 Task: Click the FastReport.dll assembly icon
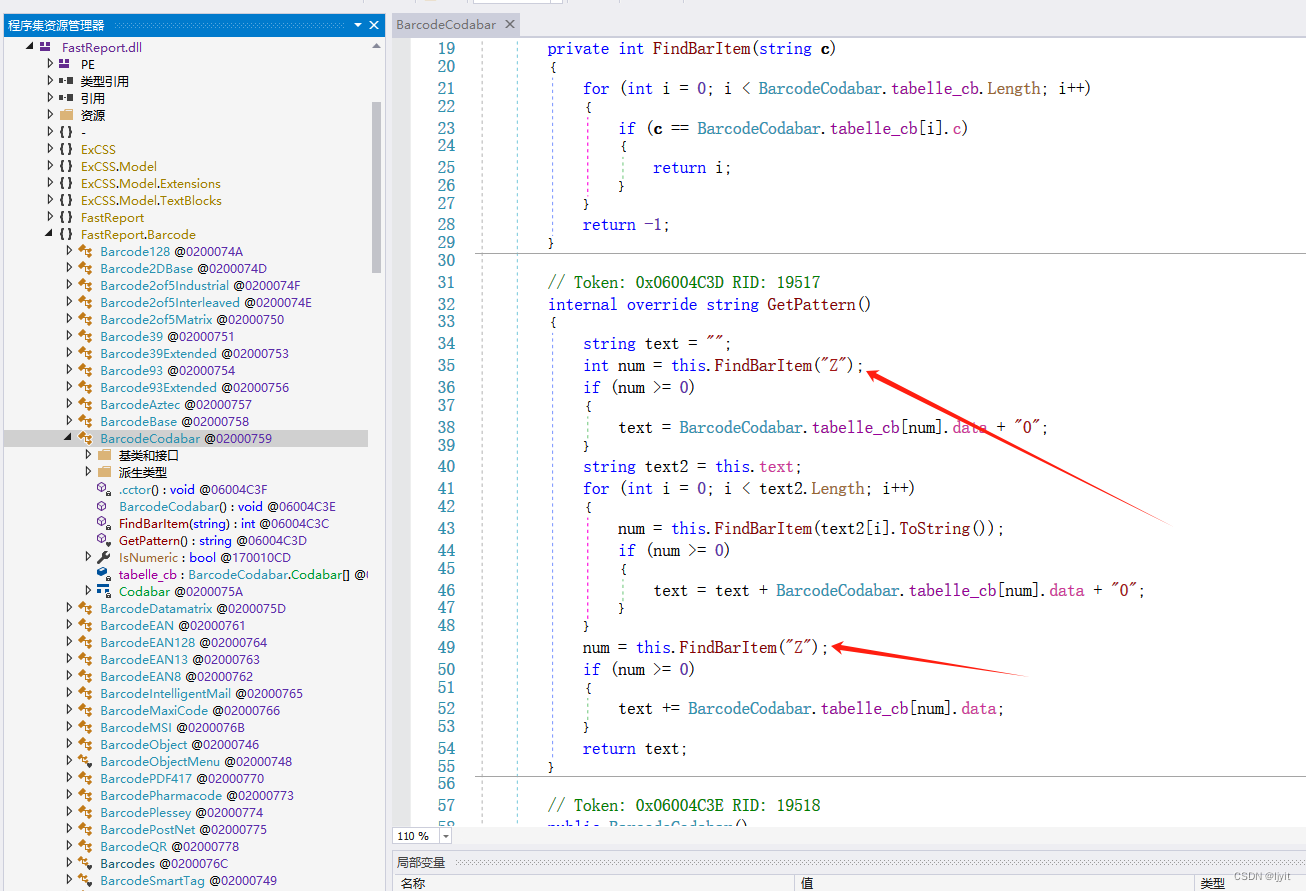point(46,47)
